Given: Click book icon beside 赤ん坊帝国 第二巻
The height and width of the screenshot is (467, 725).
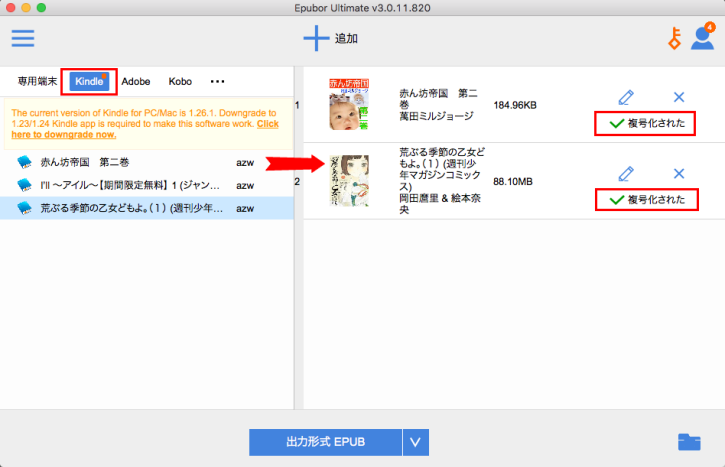Looking at the screenshot, I should click(25, 162).
